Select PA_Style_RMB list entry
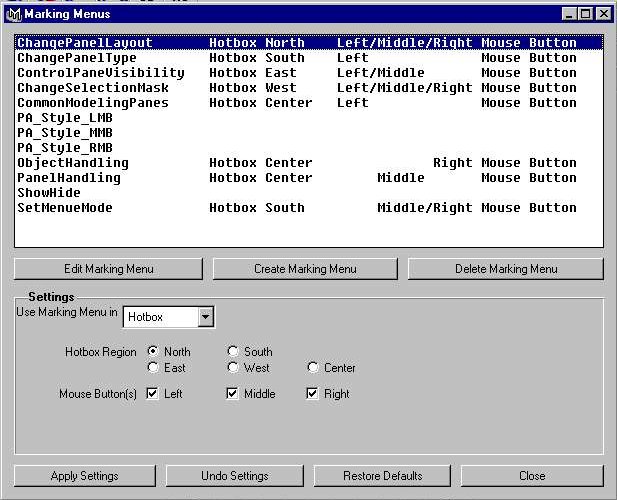 [x=309, y=148]
